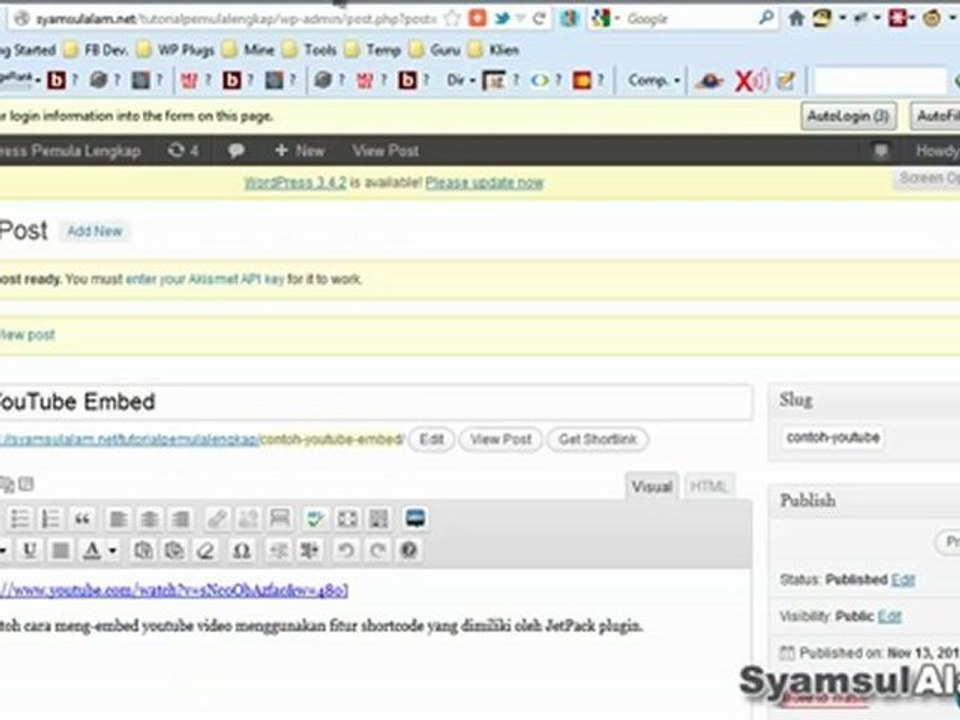Image resolution: width=960 pixels, height=720 pixels.
Task: Outdent the selected paragraph
Action: [279, 550]
